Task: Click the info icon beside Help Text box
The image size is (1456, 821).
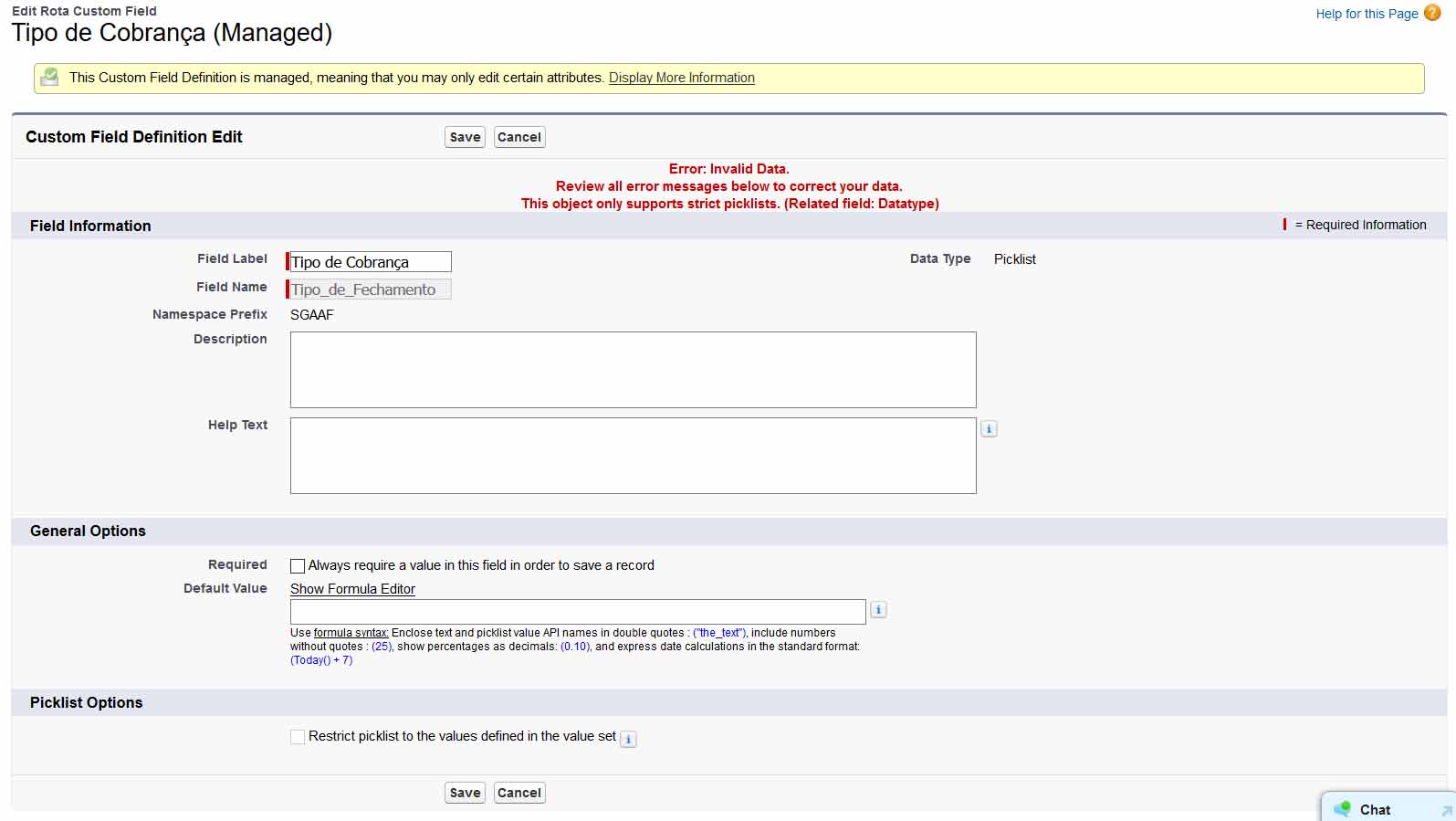Action: (x=989, y=428)
